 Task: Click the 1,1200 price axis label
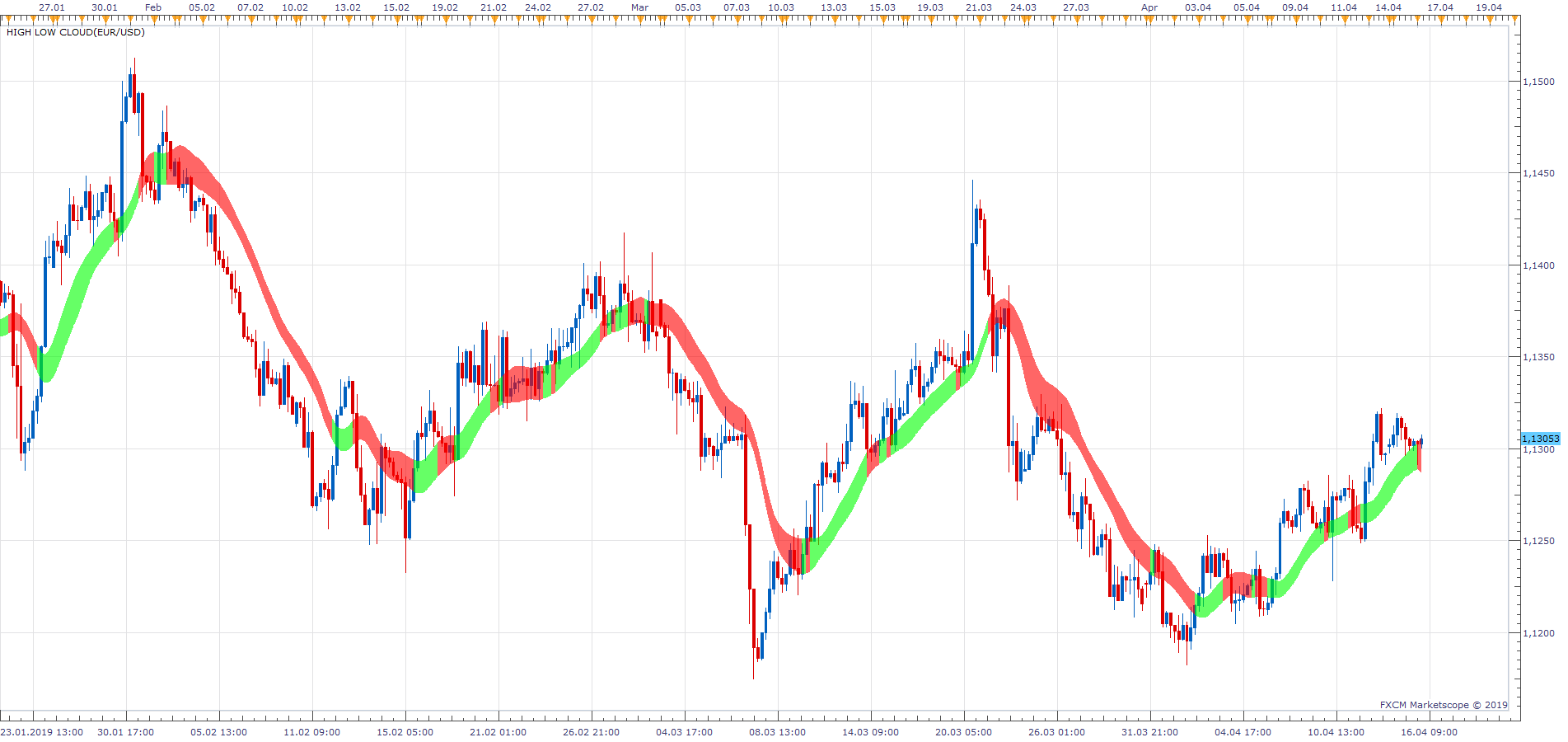point(1539,633)
